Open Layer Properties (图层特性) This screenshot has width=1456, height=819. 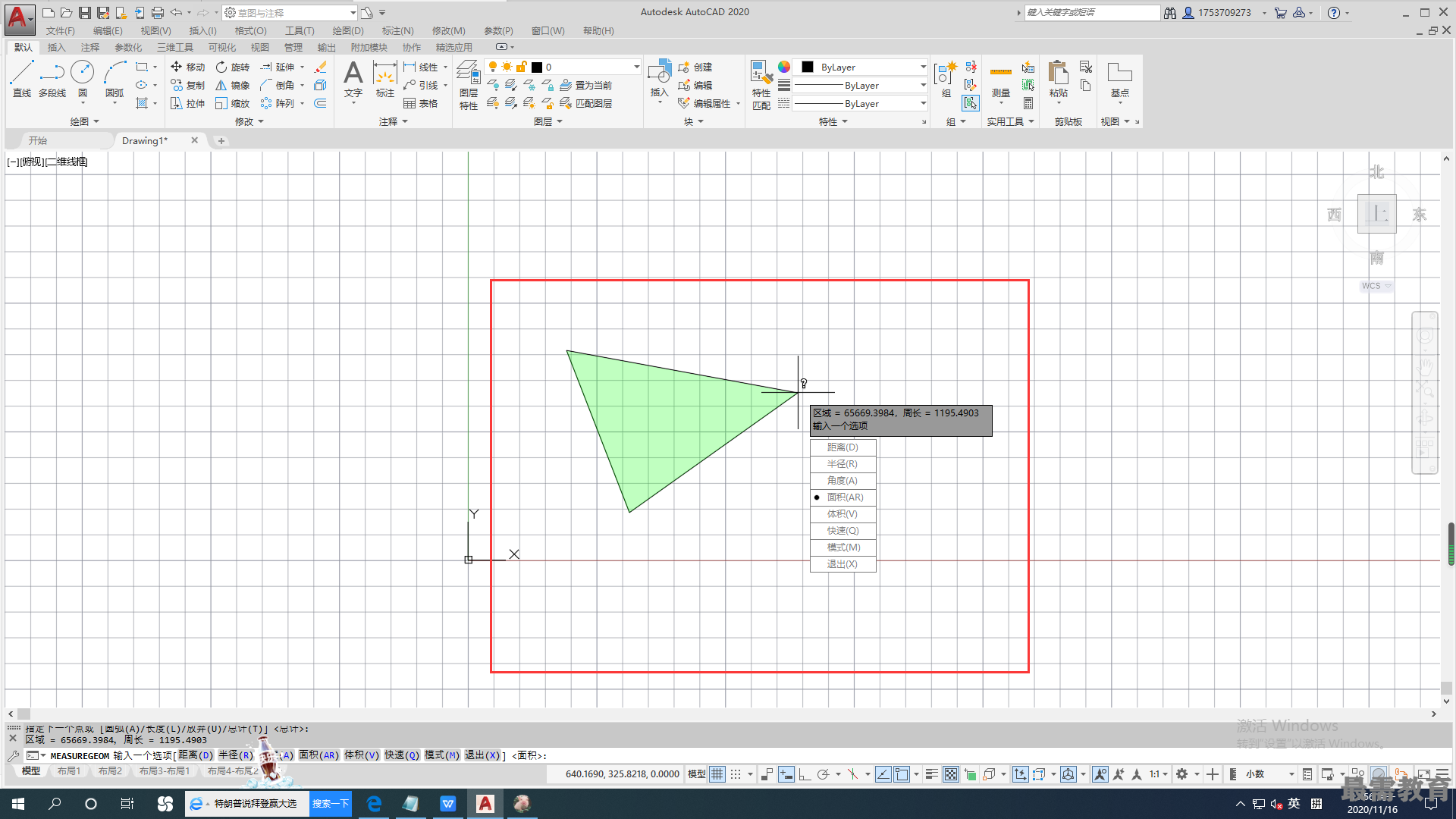point(469,85)
